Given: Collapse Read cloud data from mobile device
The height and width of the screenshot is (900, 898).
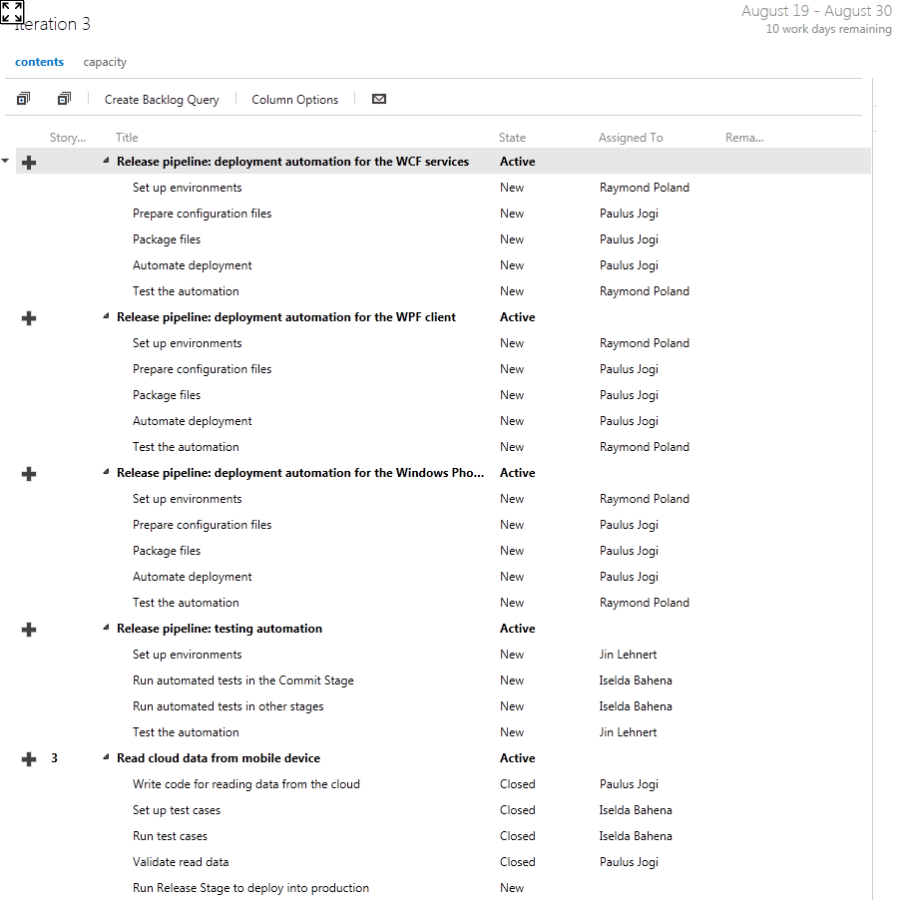Looking at the screenshot, I should coord(107,759).
